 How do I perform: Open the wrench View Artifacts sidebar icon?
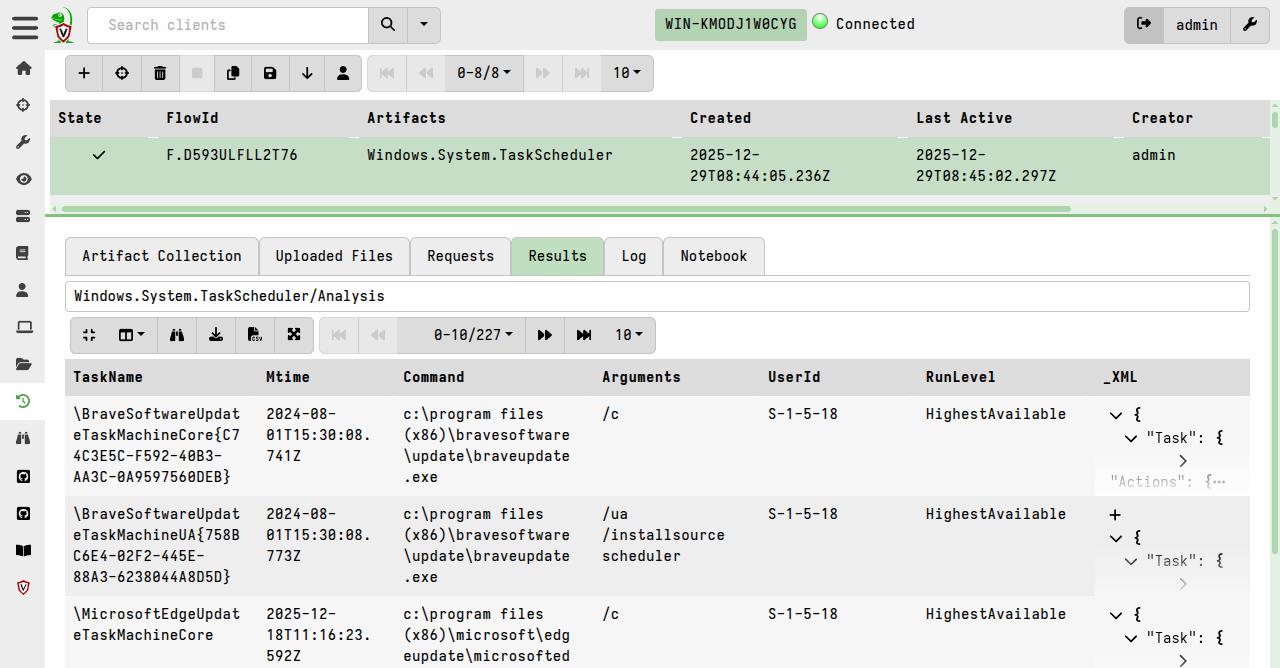23,142
